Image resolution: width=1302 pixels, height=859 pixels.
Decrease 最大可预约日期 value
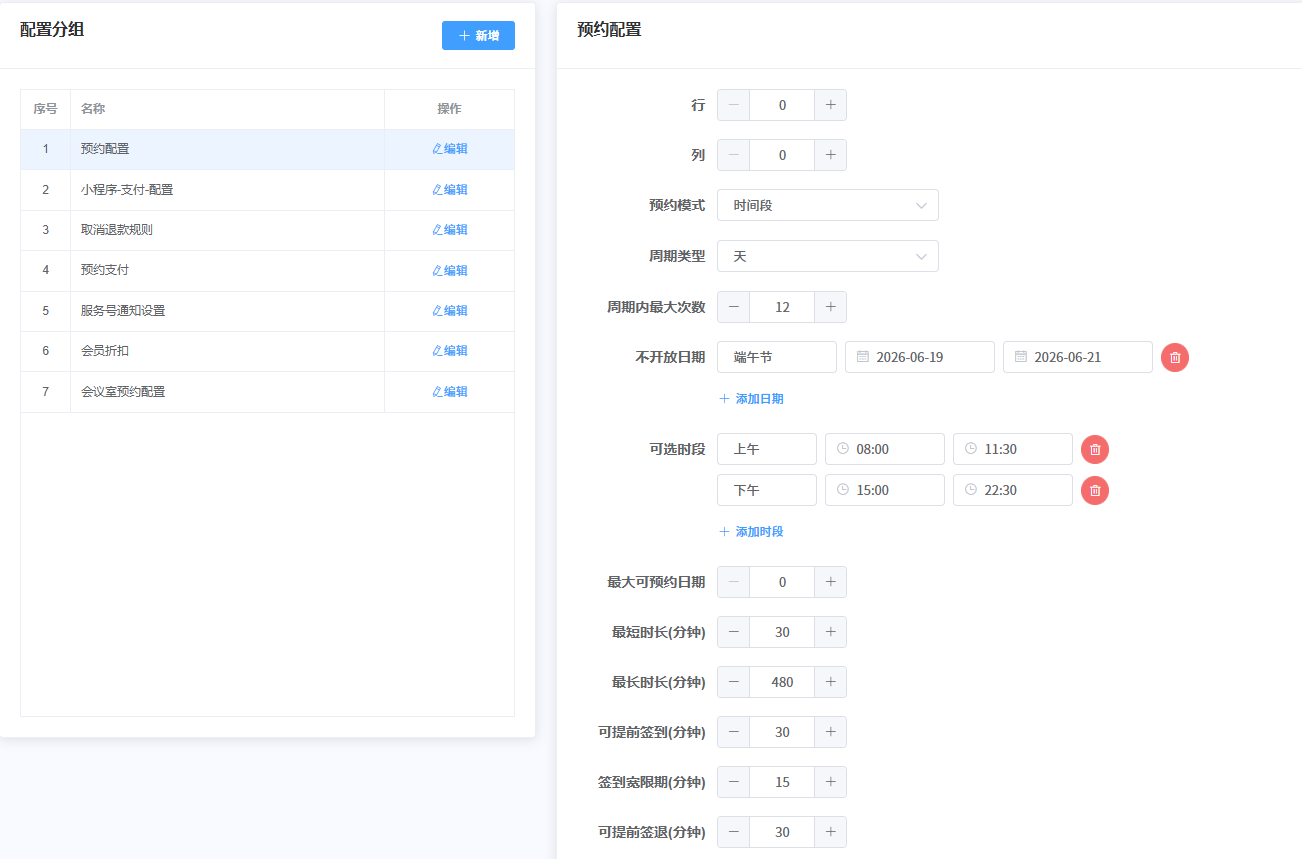[x=734, y=582]
